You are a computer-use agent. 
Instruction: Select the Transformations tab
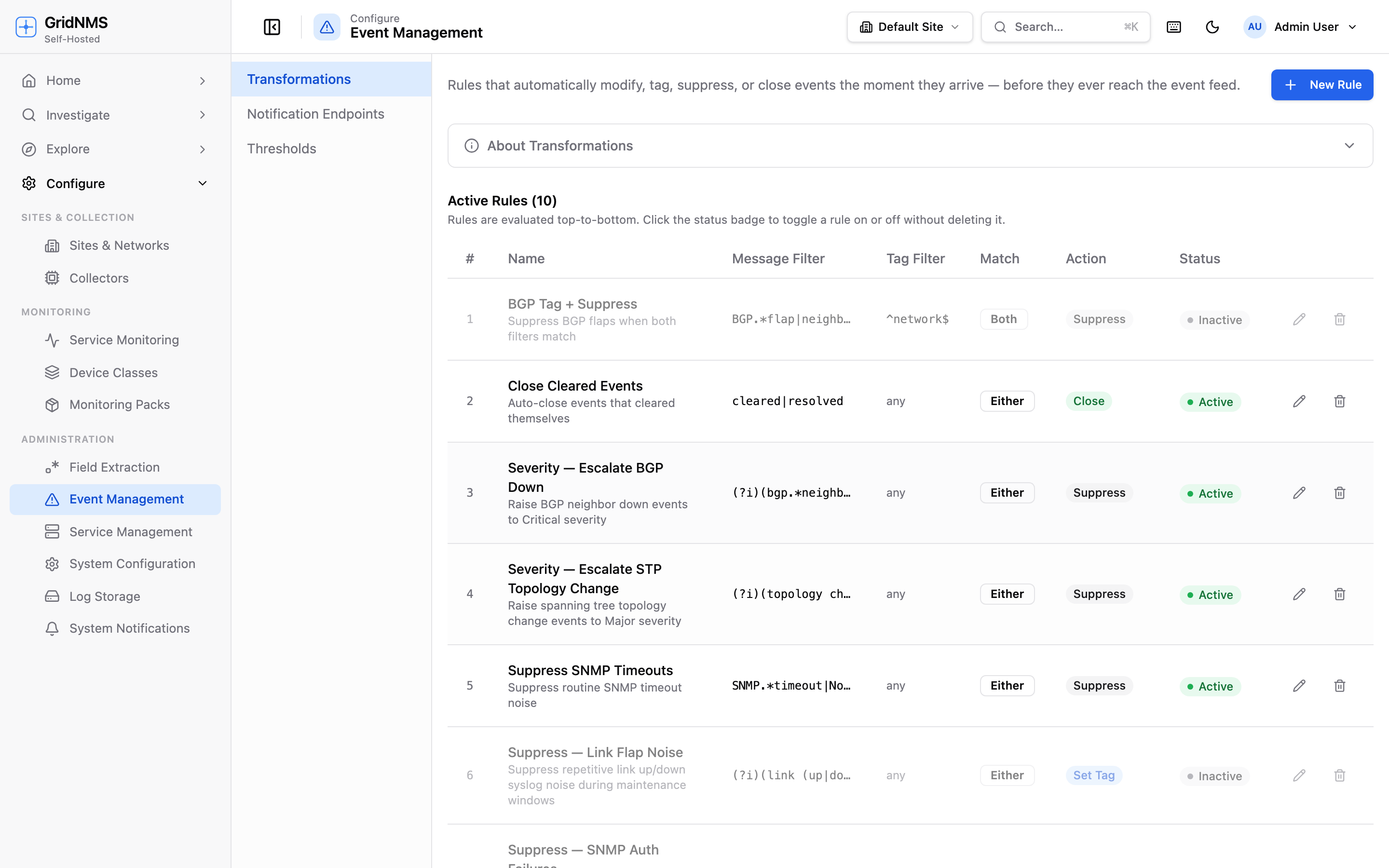[x=331, y=79]
